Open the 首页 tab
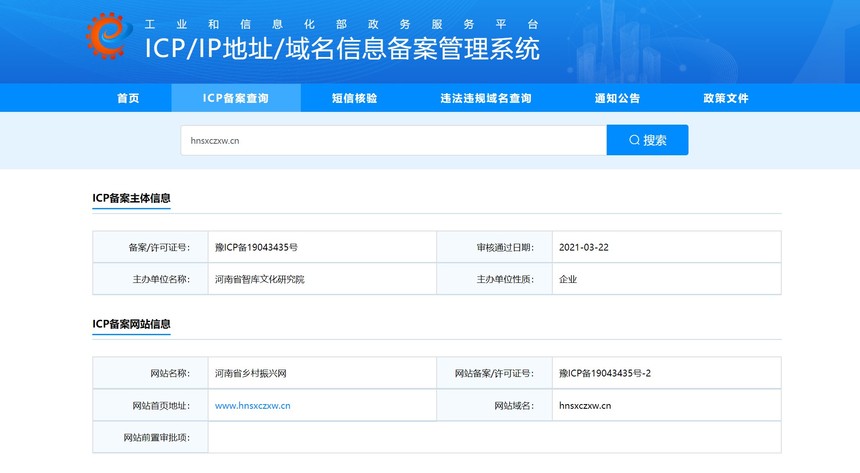The image size is (860, 473). 128,98
